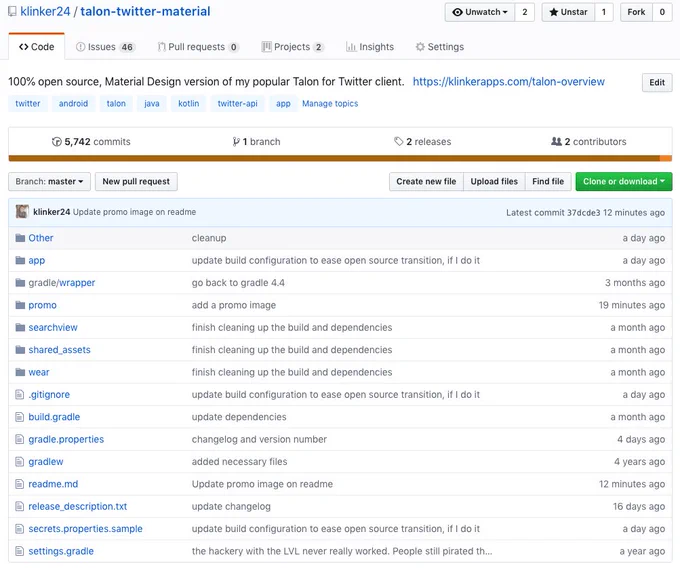The width and height of the screenshot is (680, 568).
Task: Click the folder icon beside wear
Action: point(20,372)
